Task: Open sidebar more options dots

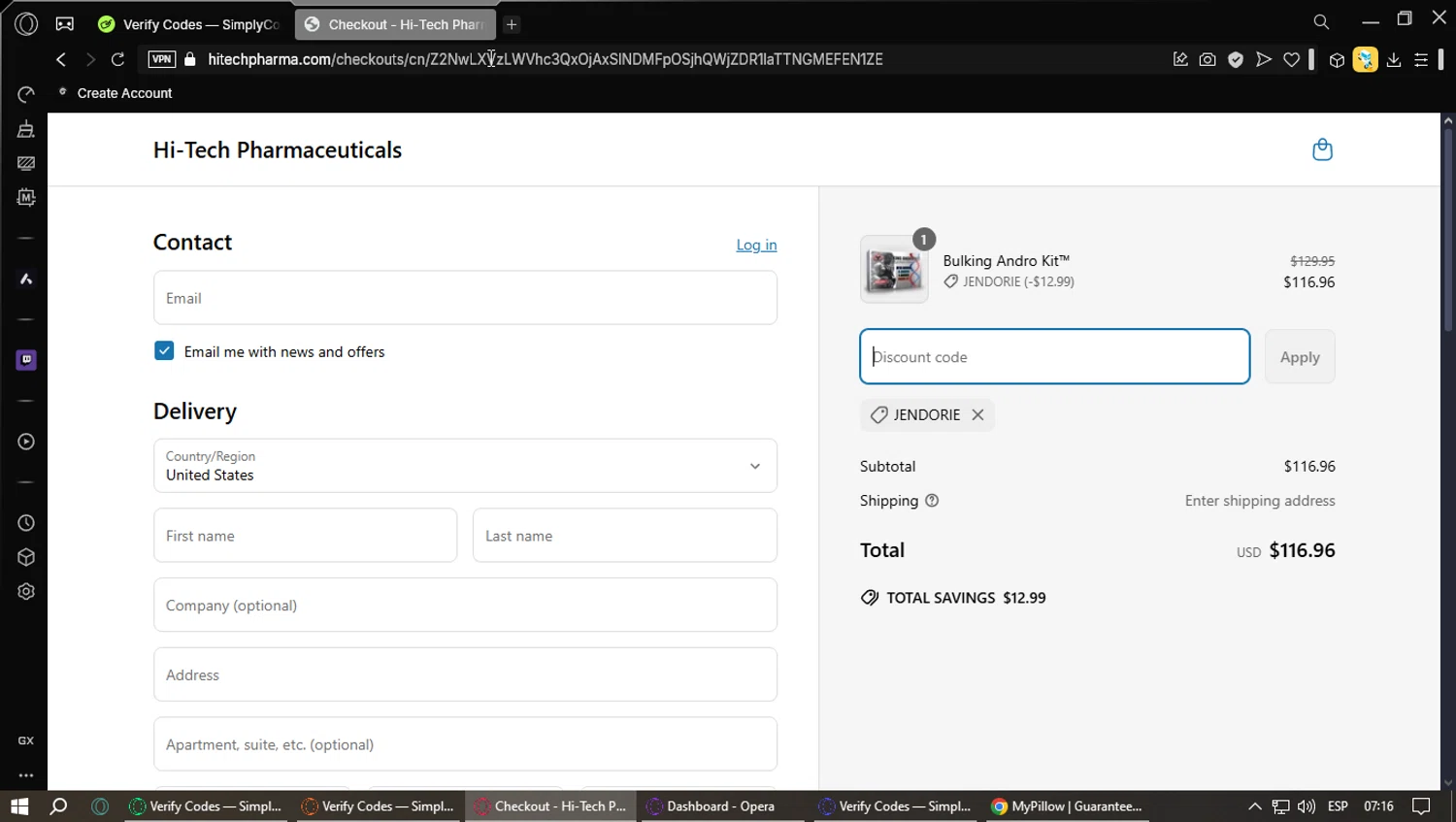Action: [26, 775]
